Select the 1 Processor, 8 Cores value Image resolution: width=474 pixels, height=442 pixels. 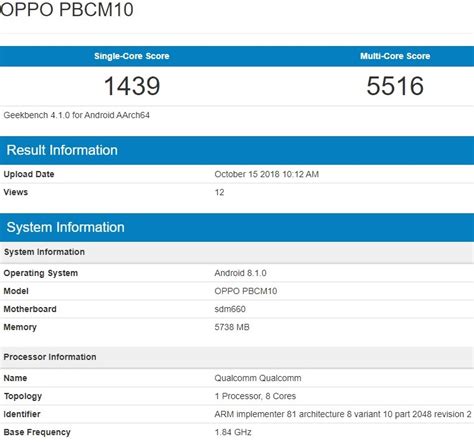coord(255,396)
